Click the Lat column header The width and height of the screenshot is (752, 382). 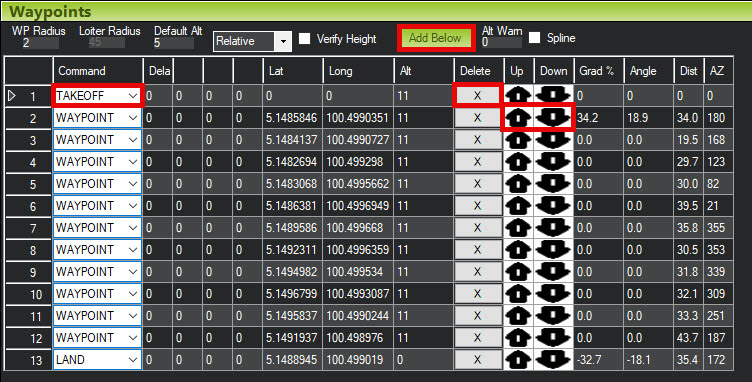pyautogui.click(x=293, y=71)
